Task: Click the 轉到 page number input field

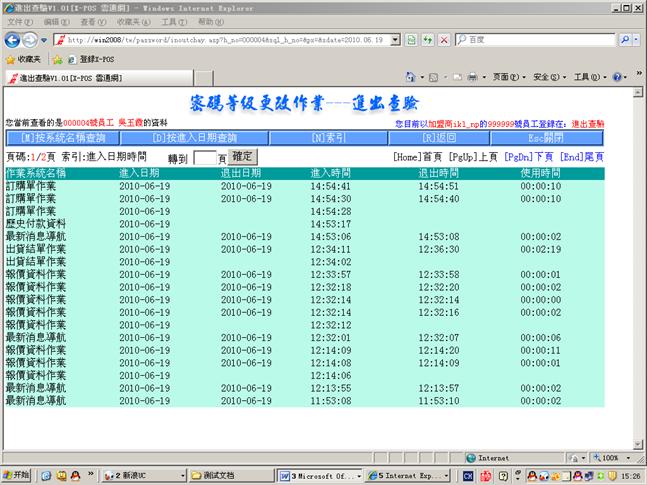Action: (204, 158)
